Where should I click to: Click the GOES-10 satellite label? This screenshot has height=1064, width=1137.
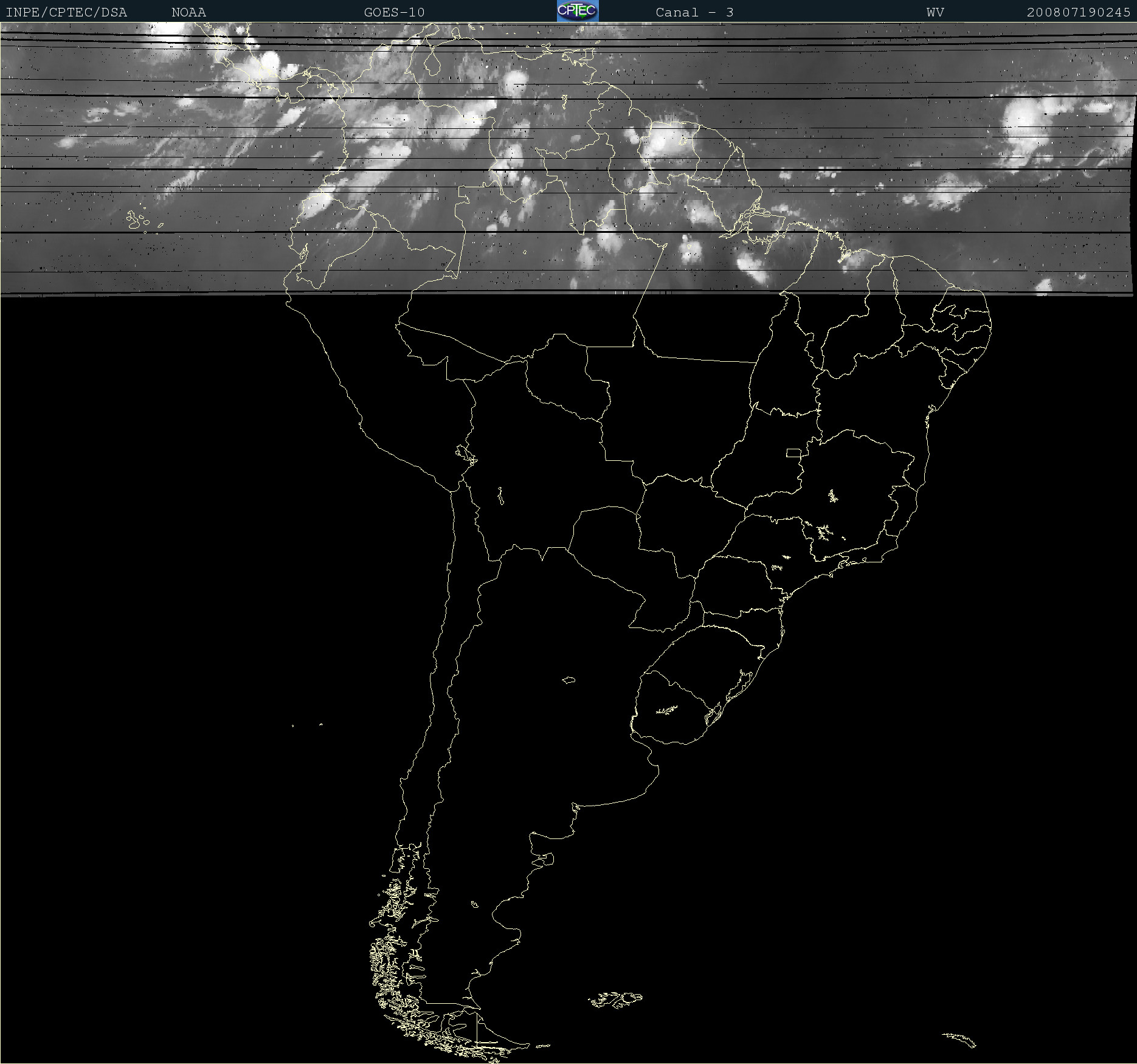click(x=394, y=12)
